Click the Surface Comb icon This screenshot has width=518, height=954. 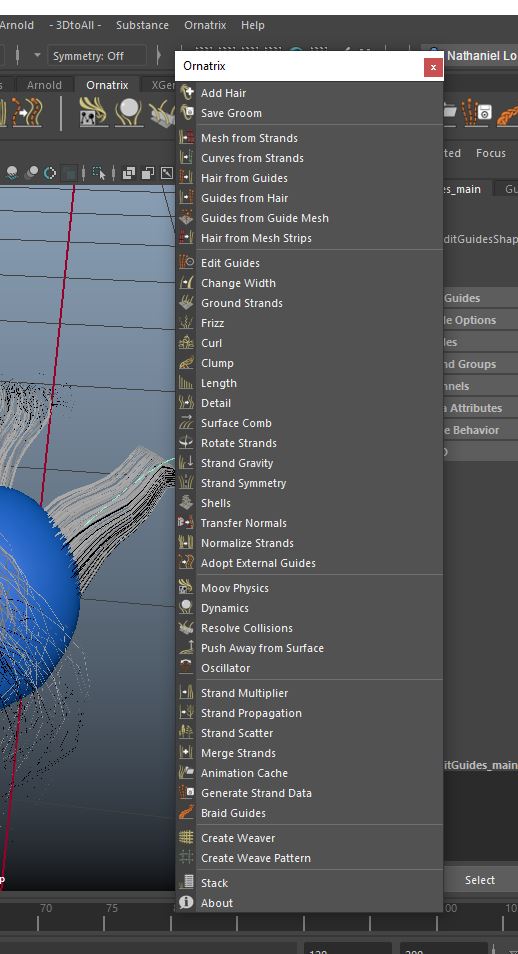[x=186, y=423]
